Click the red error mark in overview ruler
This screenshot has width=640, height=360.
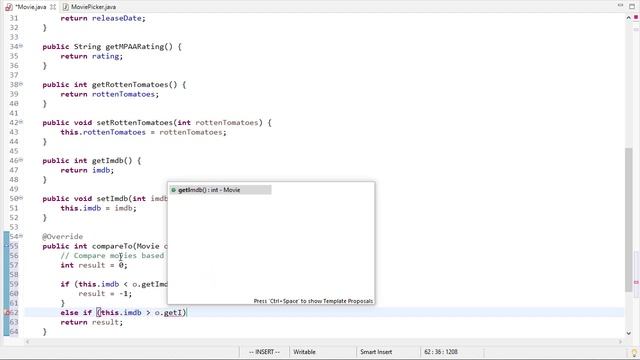pyautogui.click(x=636, y=282)
